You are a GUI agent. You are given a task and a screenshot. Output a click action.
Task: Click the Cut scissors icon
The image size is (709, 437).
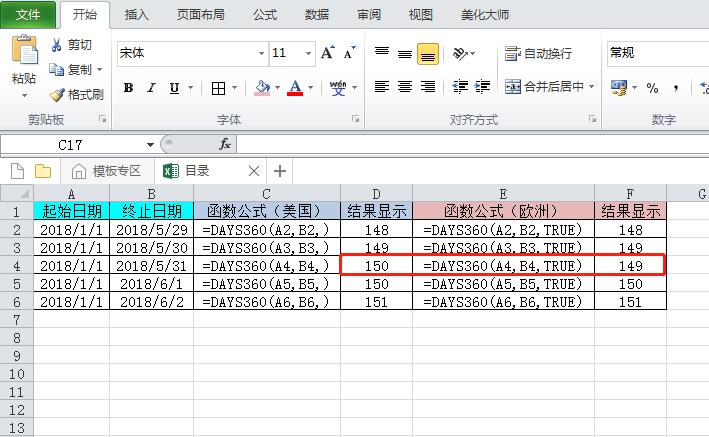click(57, 45)
